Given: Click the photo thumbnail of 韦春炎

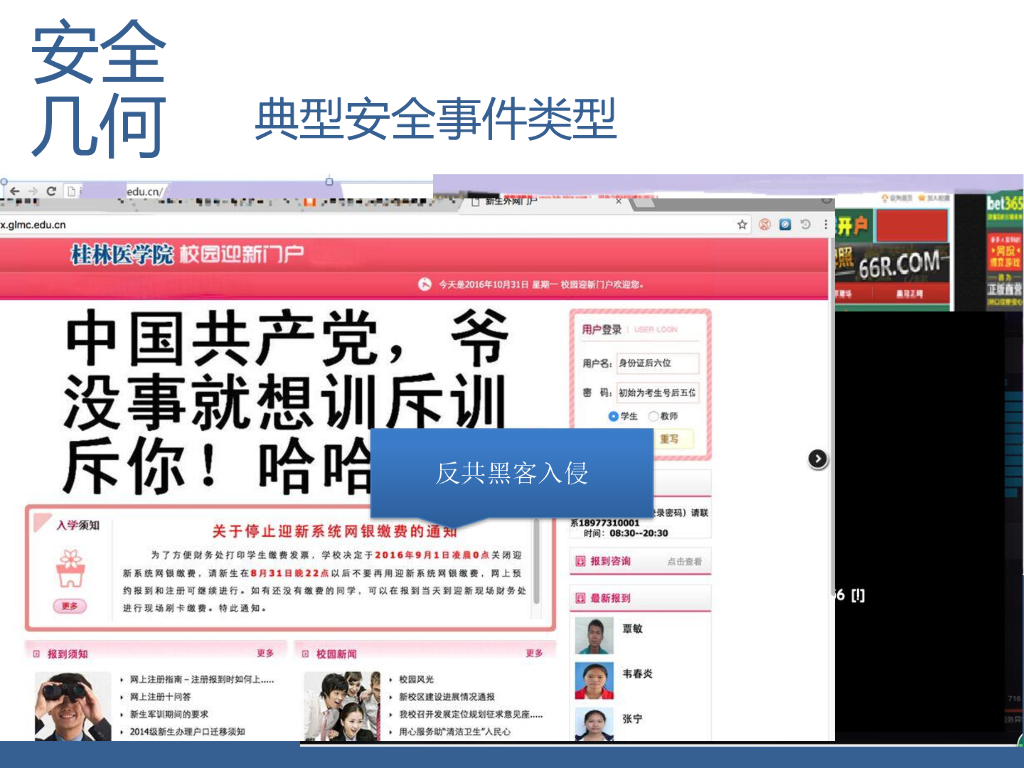Looking at the screenshot, I should pos(594,680).
